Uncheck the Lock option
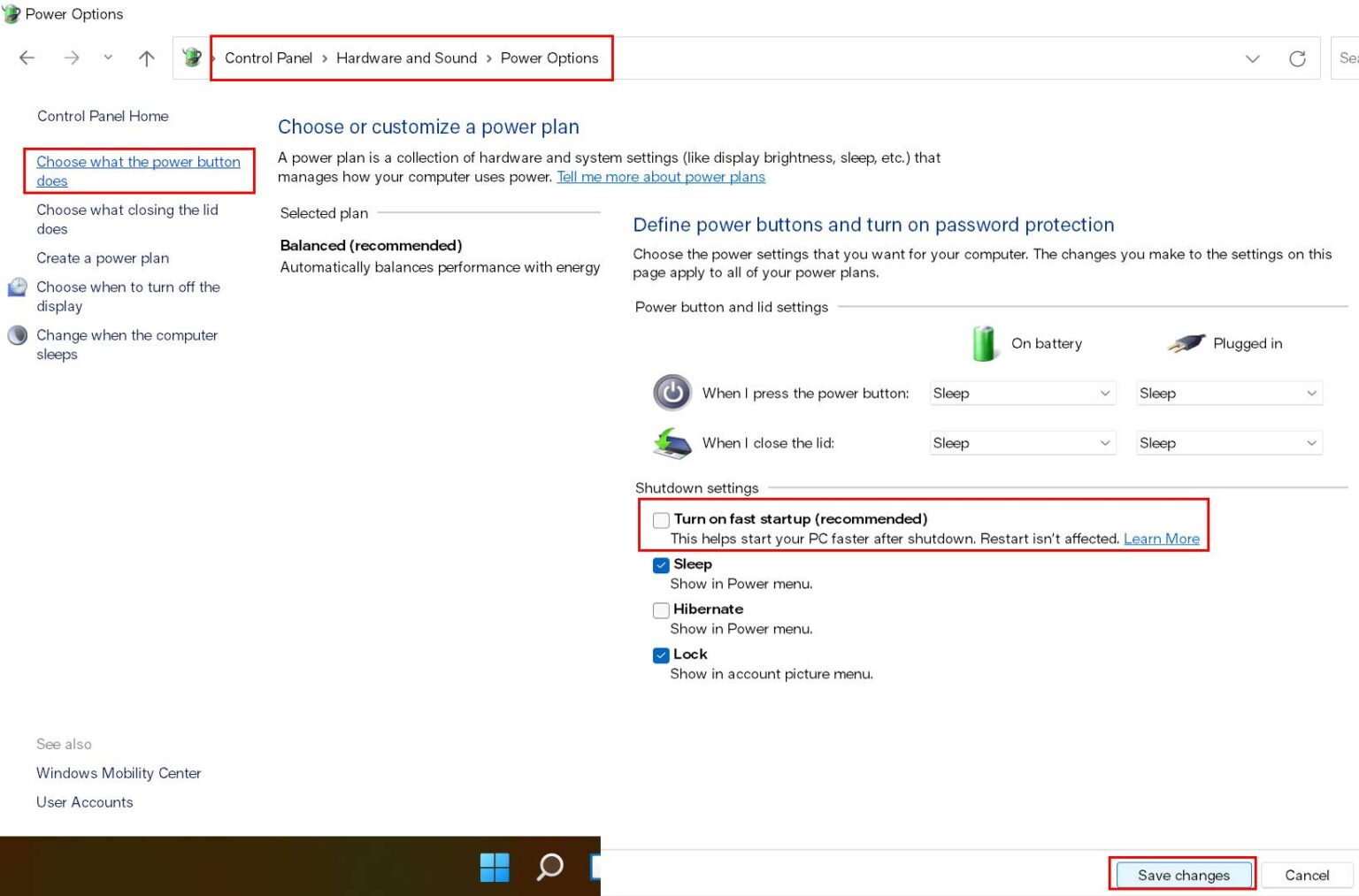Screen dimensions: 1359x896 tap(661, 655)
